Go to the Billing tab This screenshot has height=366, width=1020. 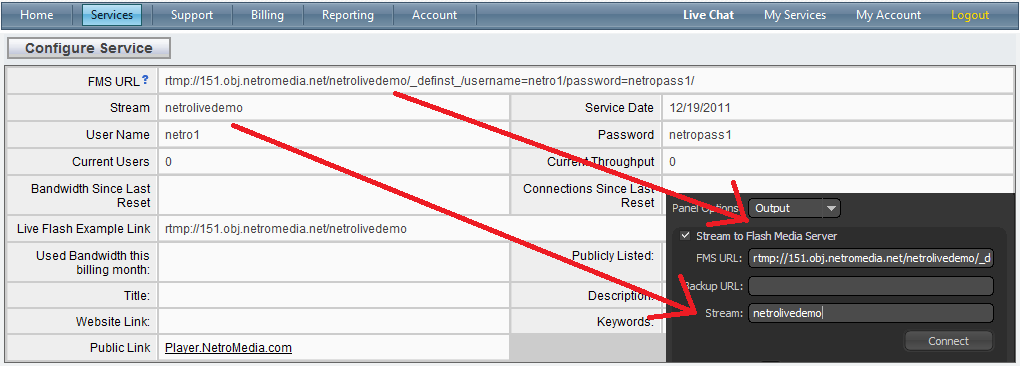pos(267,15)
